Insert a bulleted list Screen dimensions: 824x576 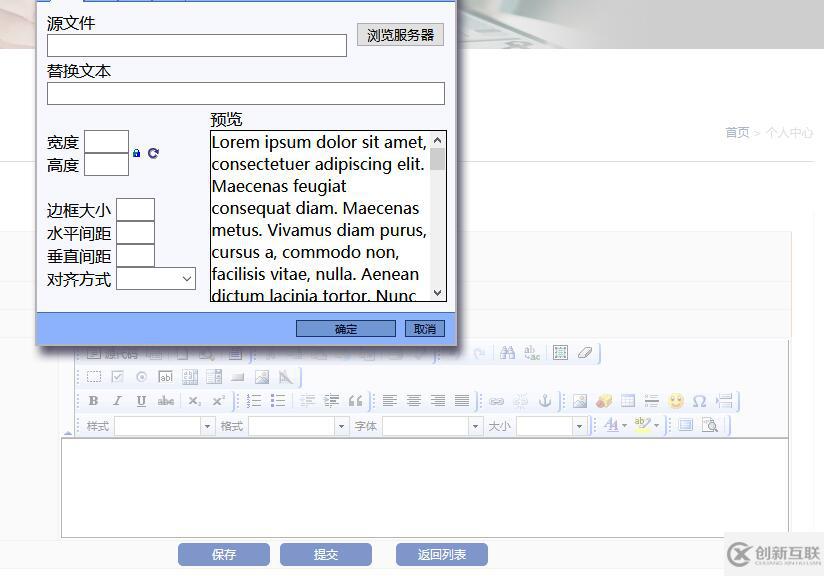coord(278,401)
